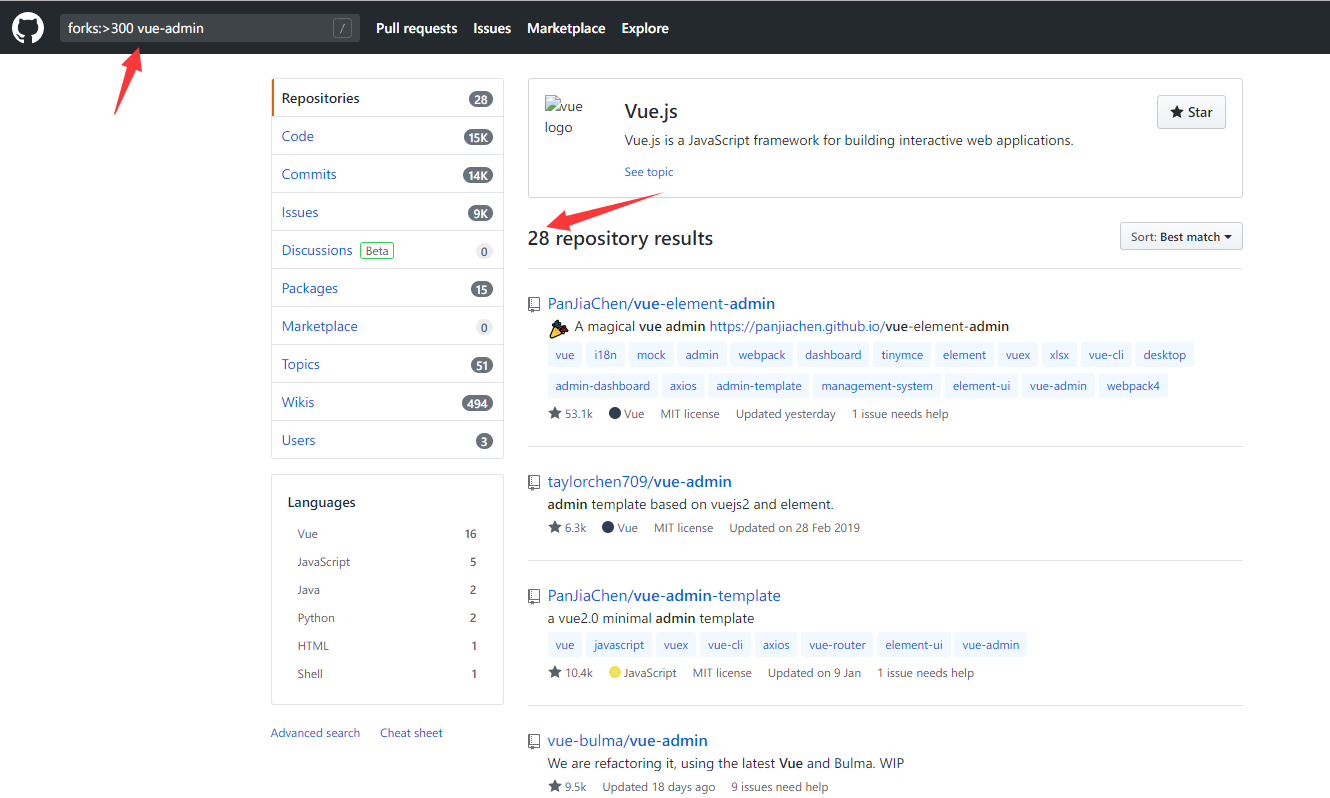1330x798 pixels.
Task: Open taylorchen709/vue-admin repository
Action: [x=640, y=482]
